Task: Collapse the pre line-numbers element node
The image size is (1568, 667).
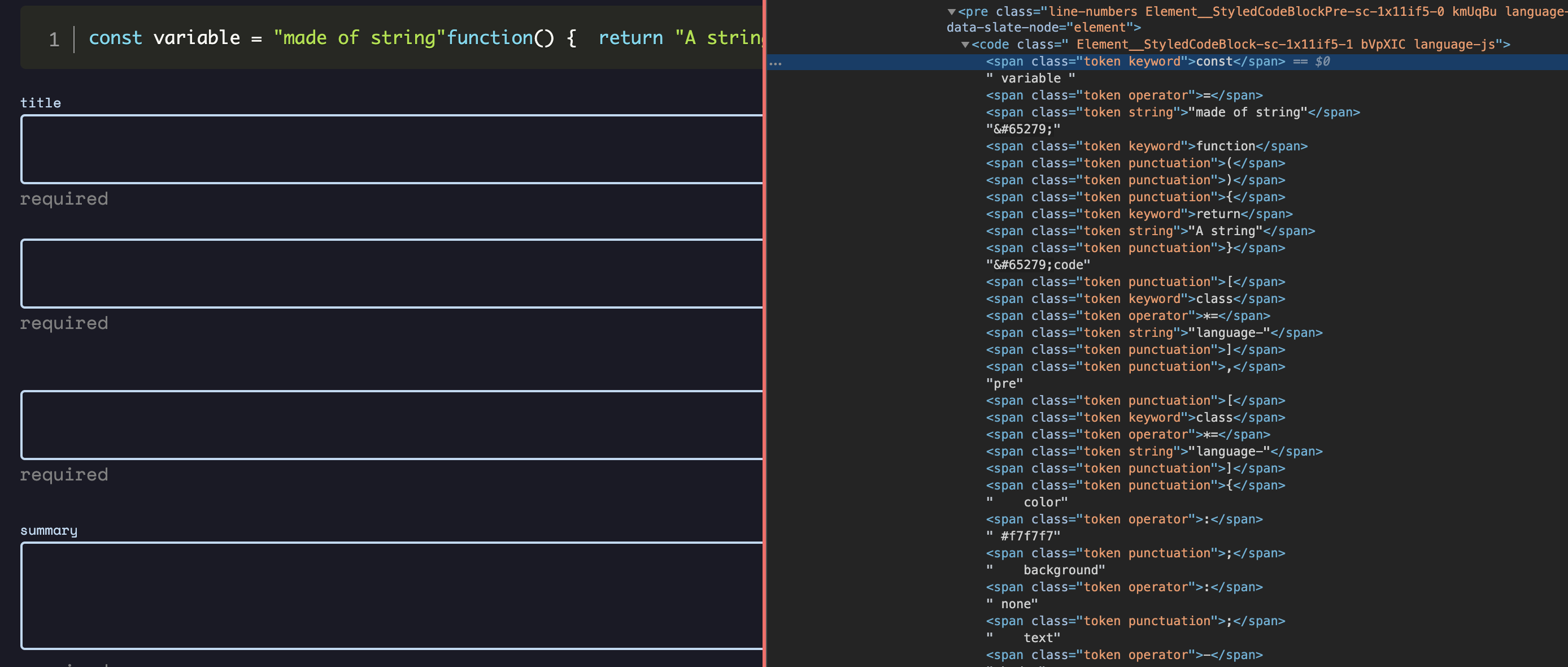Action: click(951, 11)
